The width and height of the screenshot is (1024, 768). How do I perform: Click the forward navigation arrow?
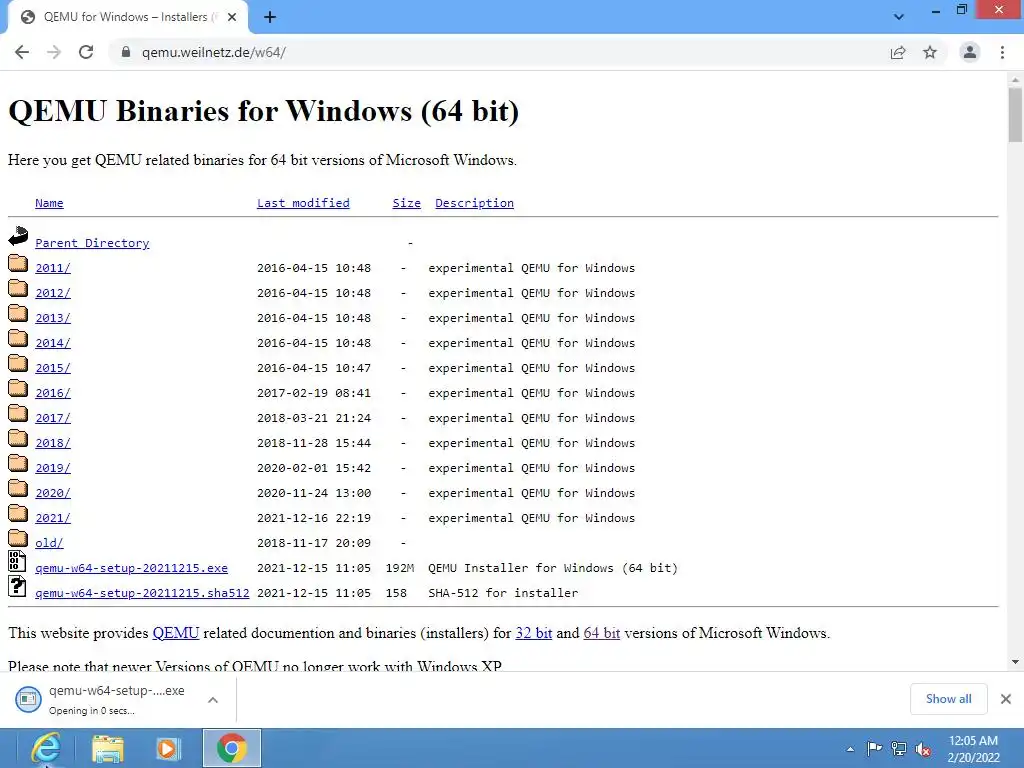point(54,52)
